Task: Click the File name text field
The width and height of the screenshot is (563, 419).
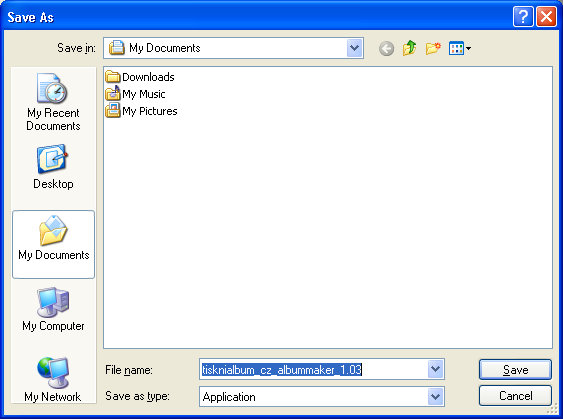Action: pyautogui.click(x=314, y=369)
